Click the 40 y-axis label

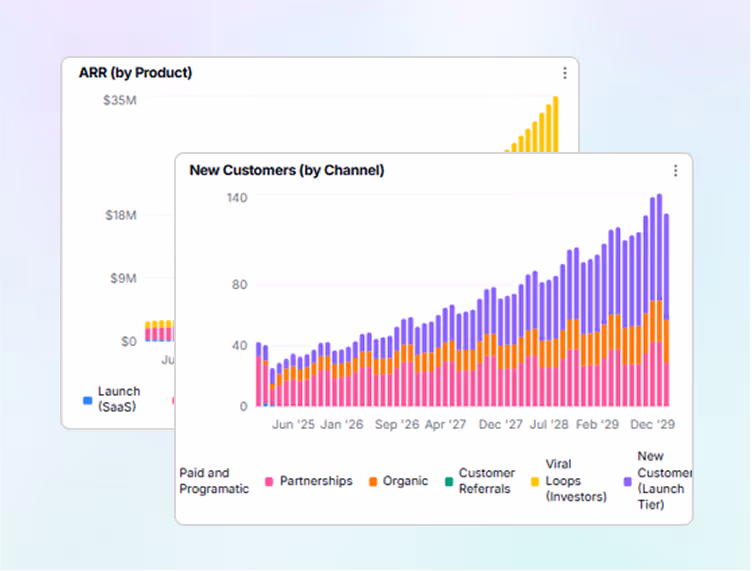[239, 346]
